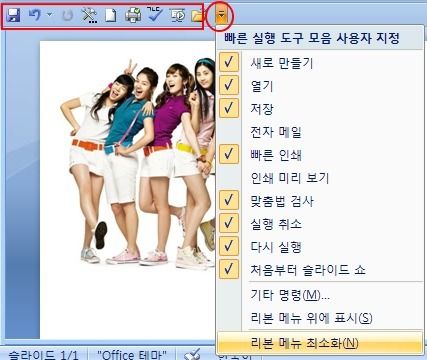
Task: Uncheck 열기 in the customize menu
Action: pos(319,85)
